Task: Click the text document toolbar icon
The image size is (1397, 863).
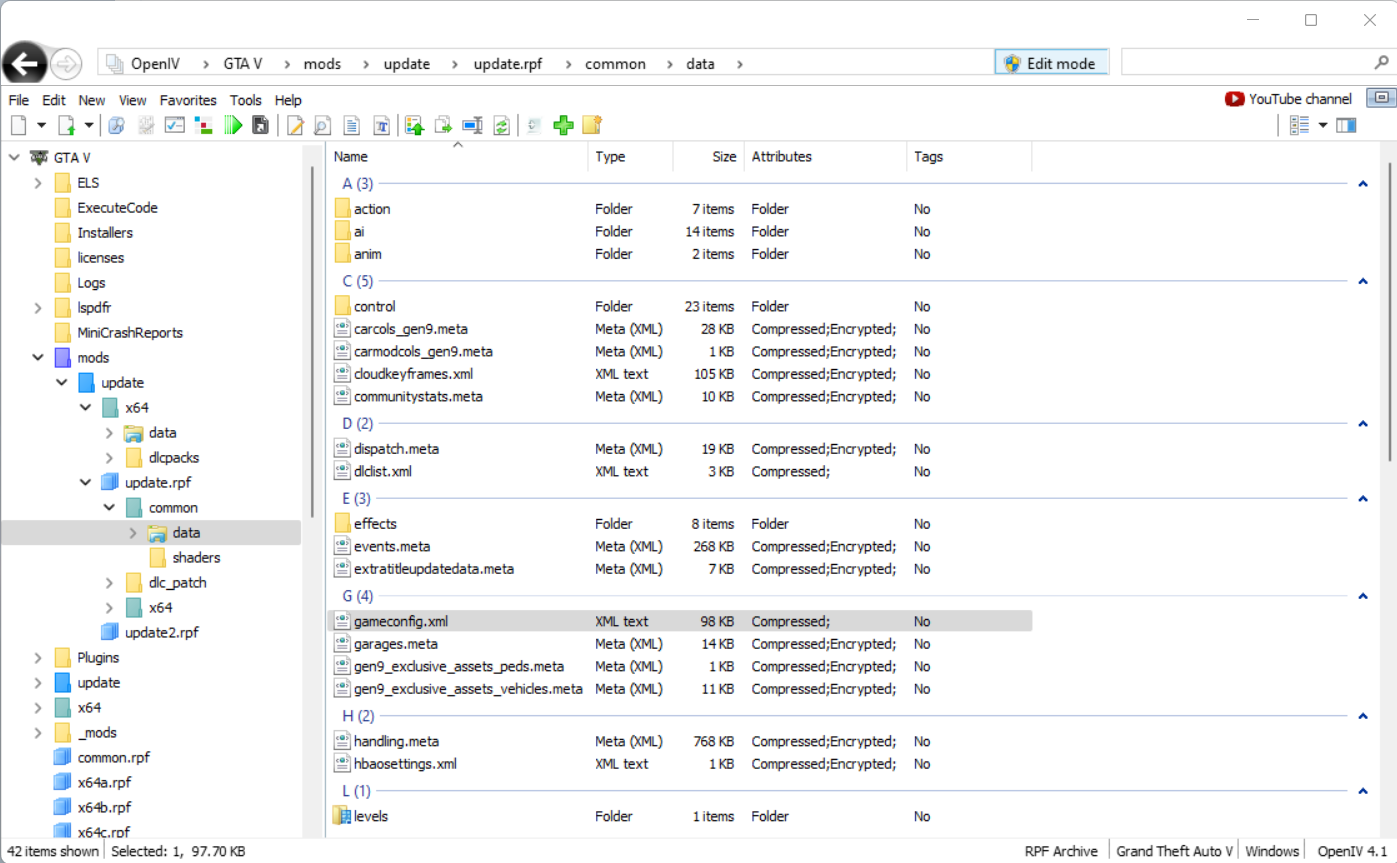Action: coord(351,125)
